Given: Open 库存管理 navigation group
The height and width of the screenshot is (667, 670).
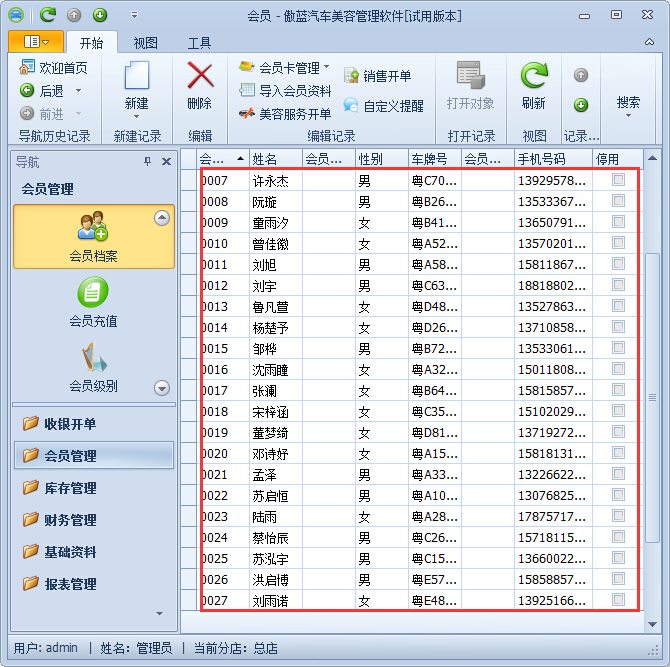Looking at the screenshot, I should tap(70, 488).
